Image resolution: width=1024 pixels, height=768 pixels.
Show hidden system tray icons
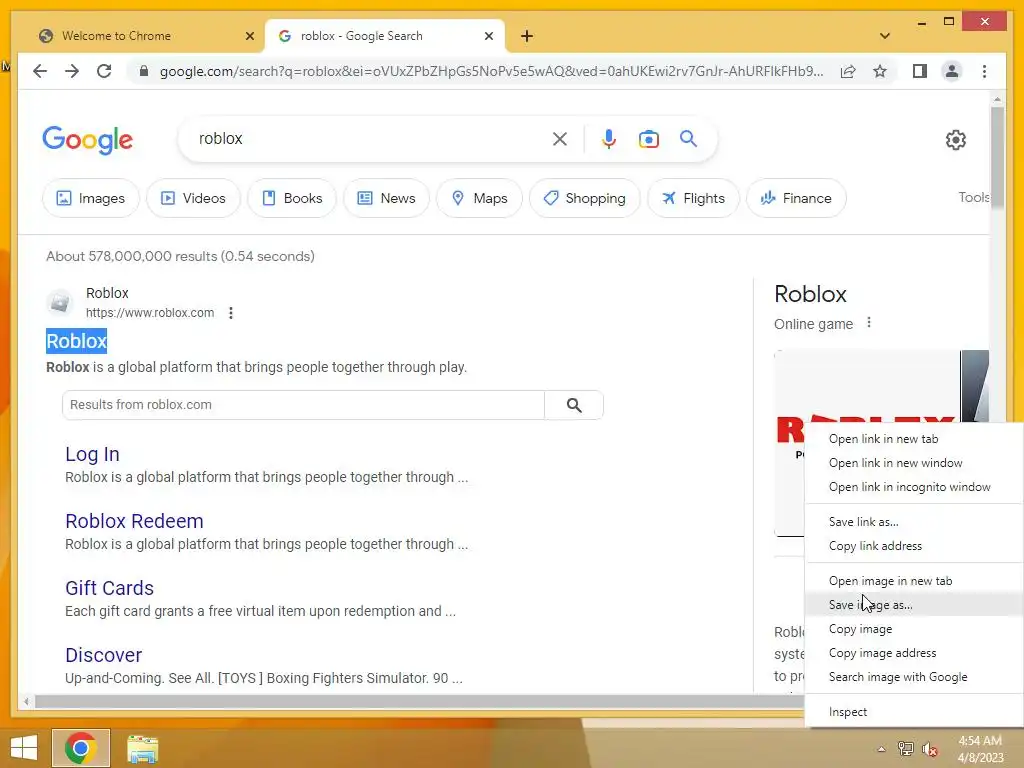[881, 749]
